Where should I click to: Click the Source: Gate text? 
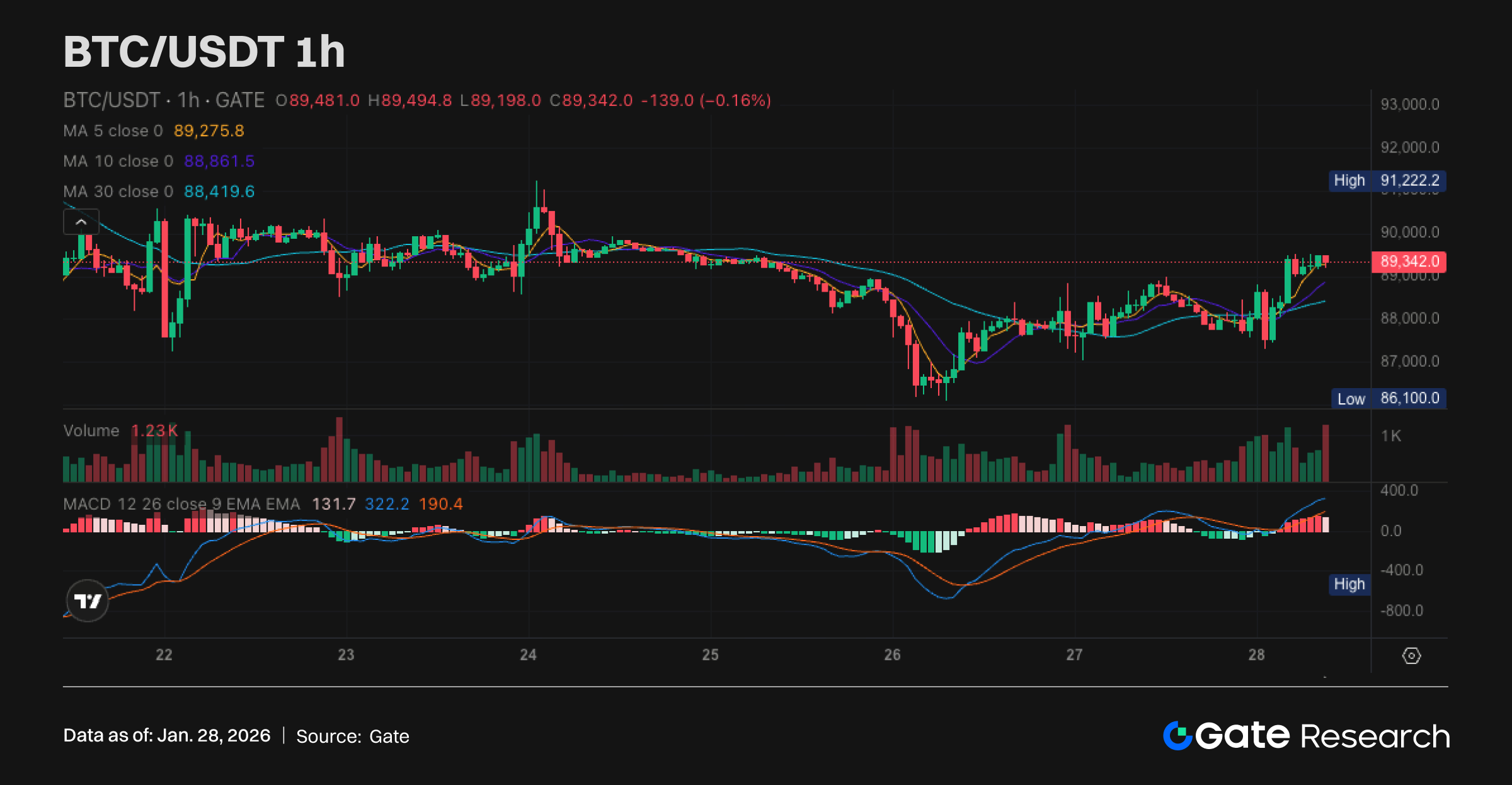pos(352,736)
